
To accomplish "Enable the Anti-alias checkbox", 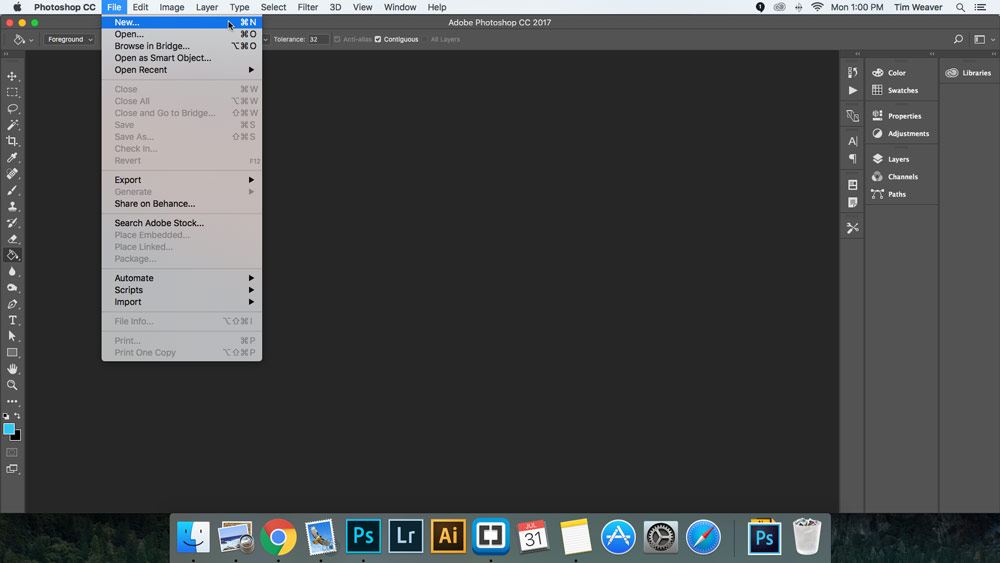I will pyautogui.click(x=338, y=40).
